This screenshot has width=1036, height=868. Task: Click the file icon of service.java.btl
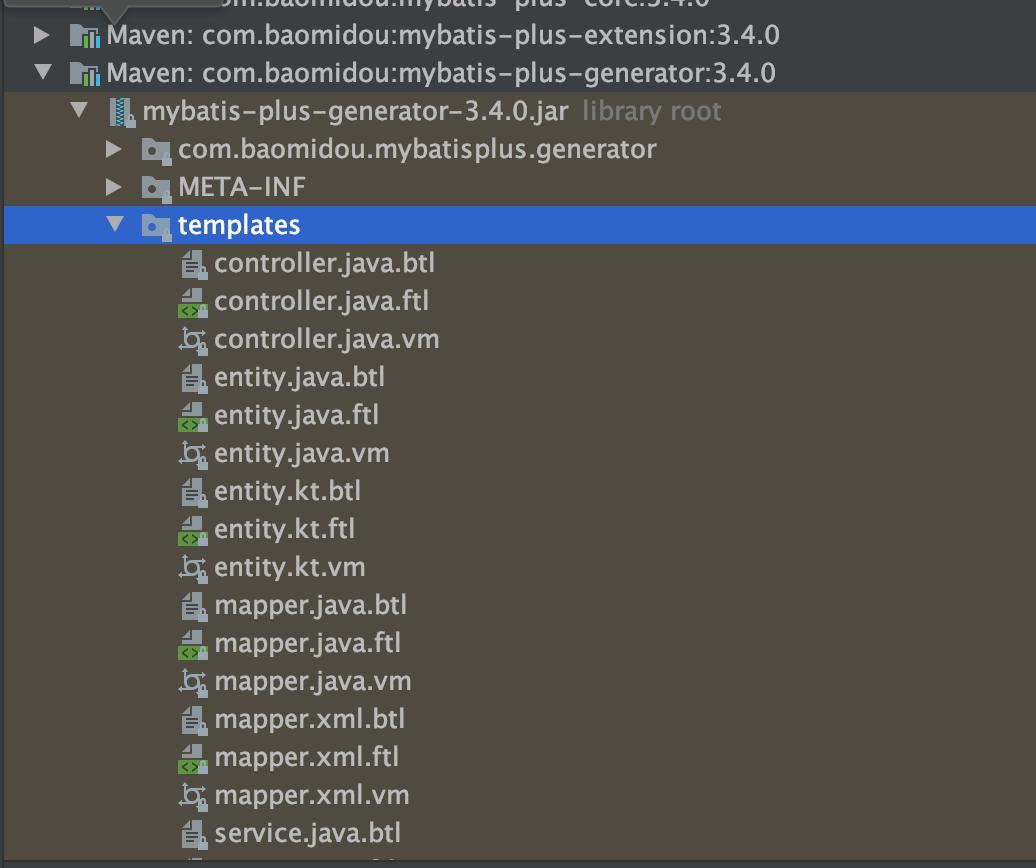pyautogui.click(x=194, y=834)
